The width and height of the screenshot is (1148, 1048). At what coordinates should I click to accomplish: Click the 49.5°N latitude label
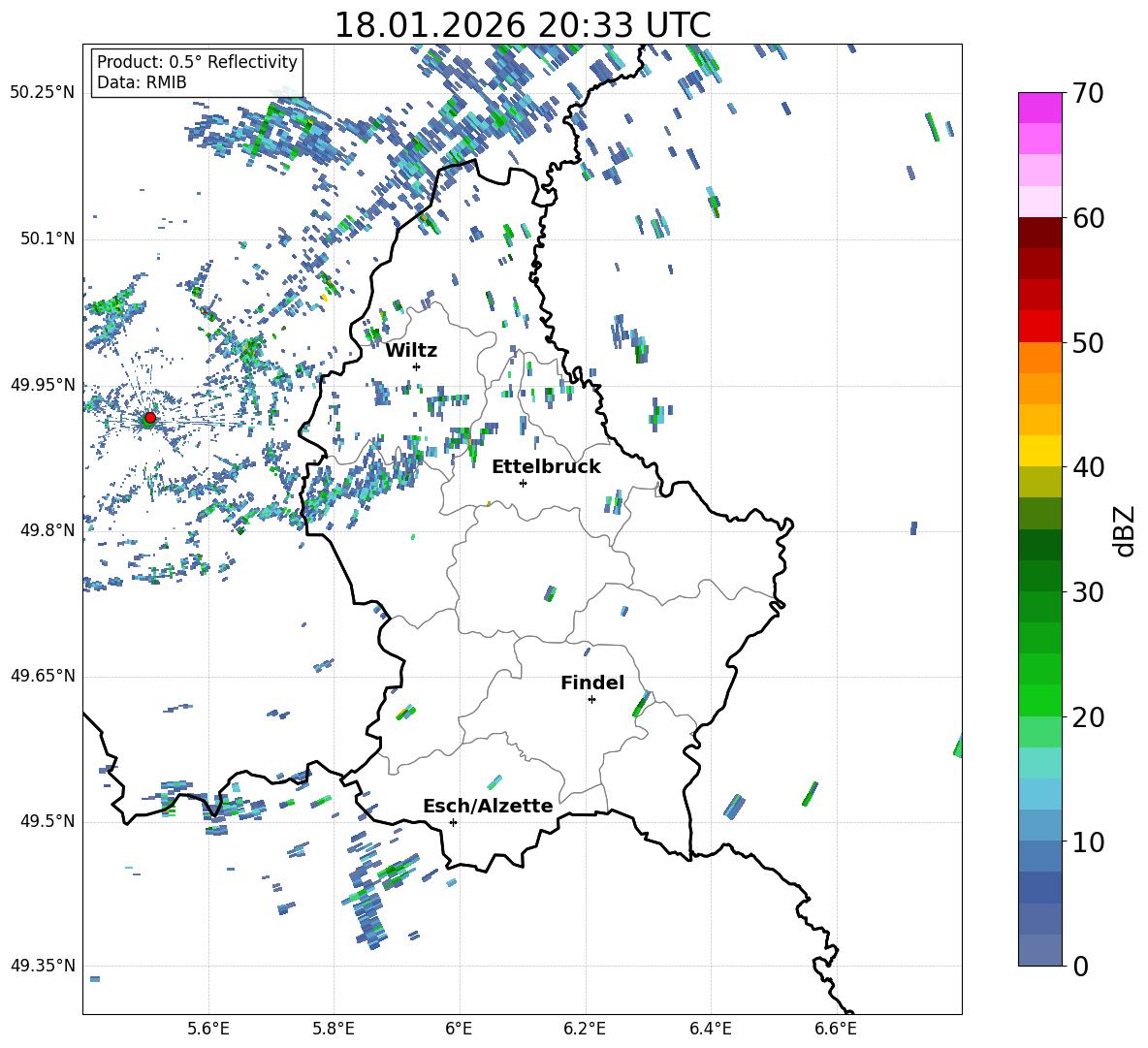click(x=47, y=821)
